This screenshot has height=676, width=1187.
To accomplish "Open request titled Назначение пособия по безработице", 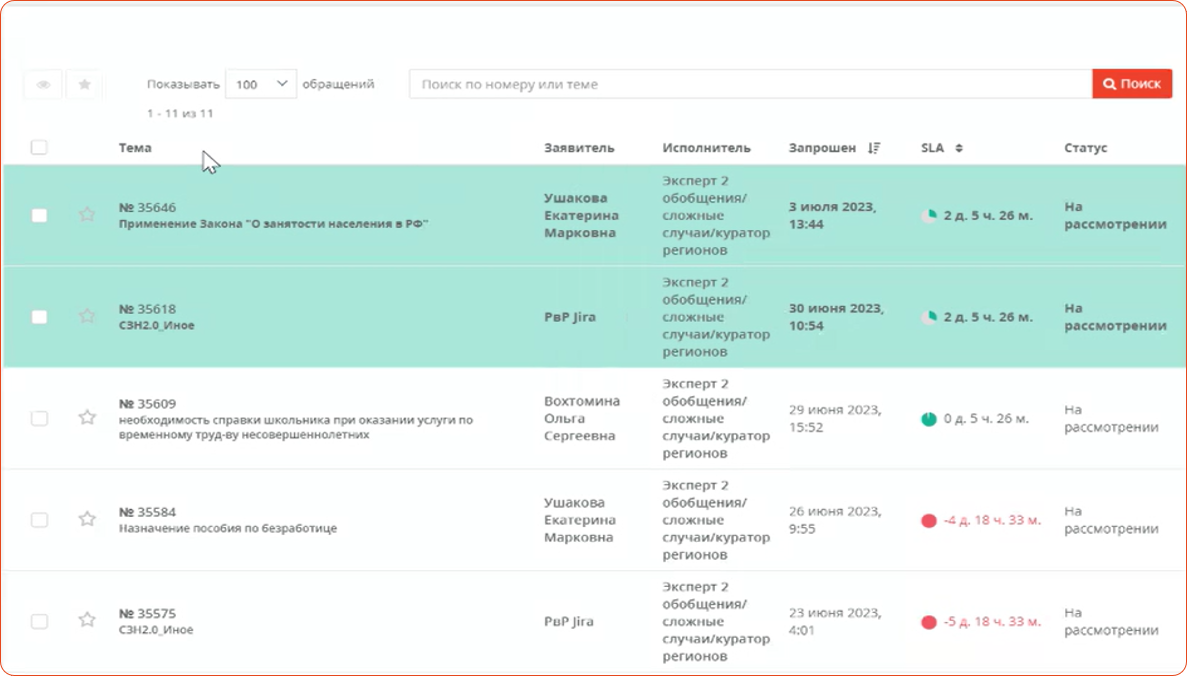I will pos(228,528).
